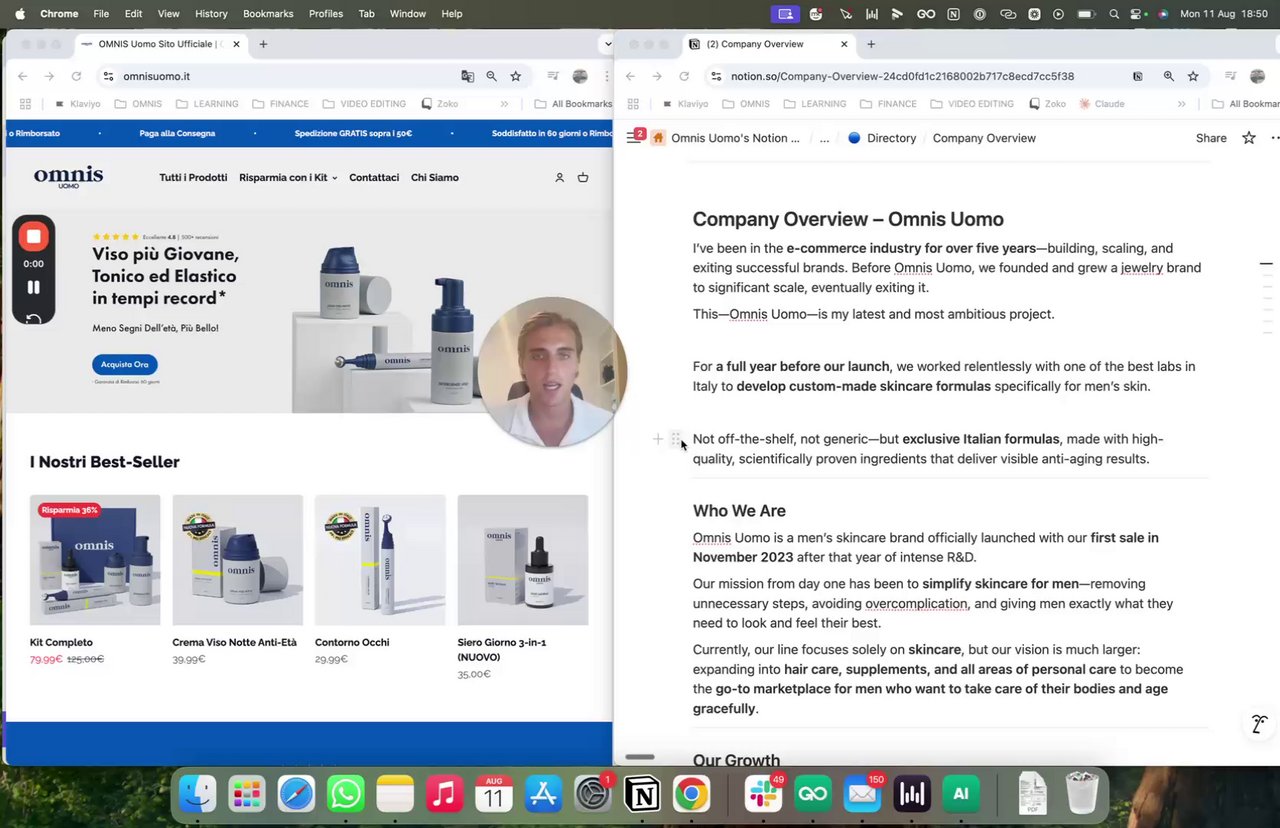Close the Company Overview browser tab
Viewport: 1280px width, 828px height.
tap(844, 44)
